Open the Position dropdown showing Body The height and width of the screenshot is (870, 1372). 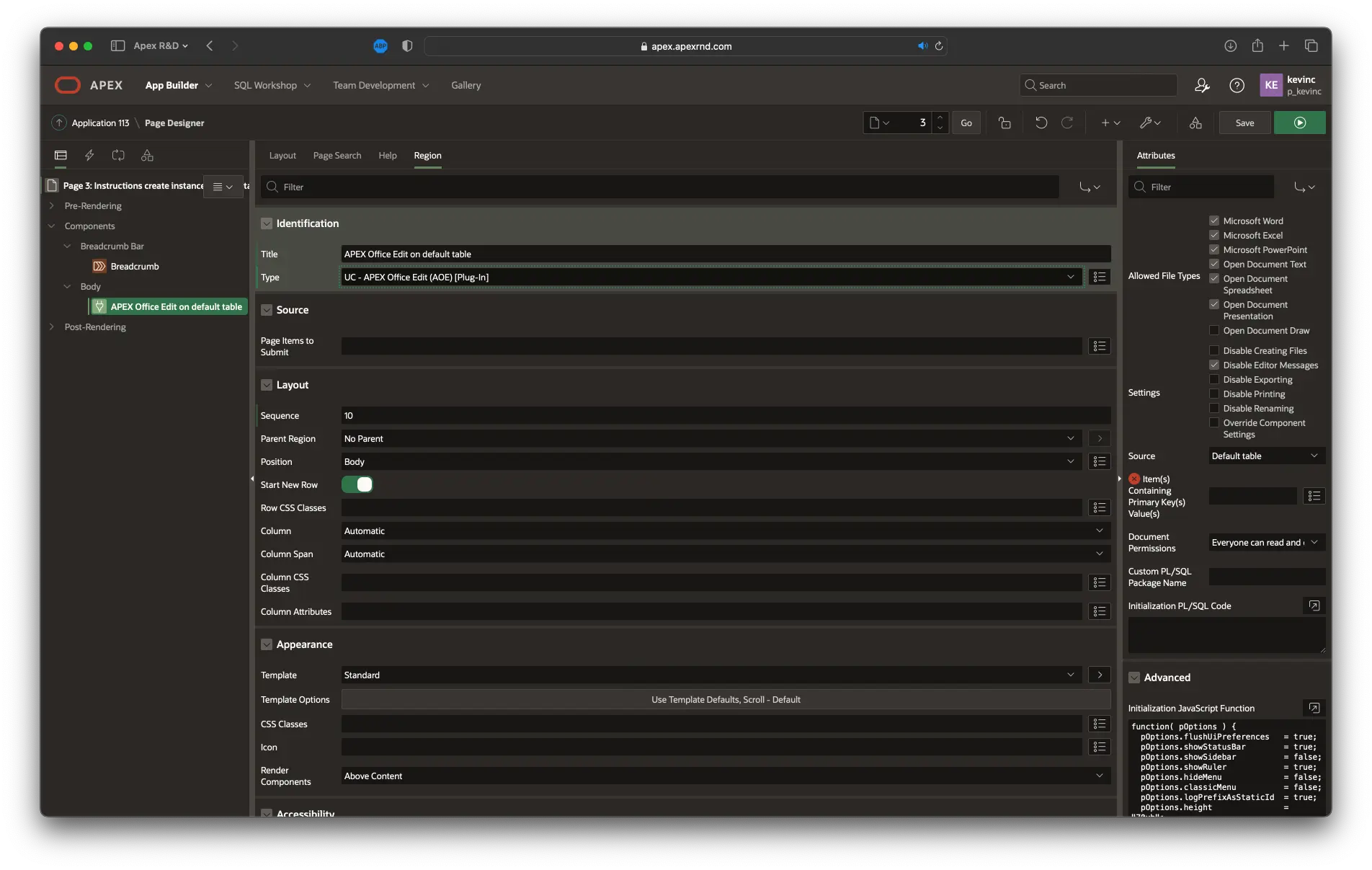(711, 461)
